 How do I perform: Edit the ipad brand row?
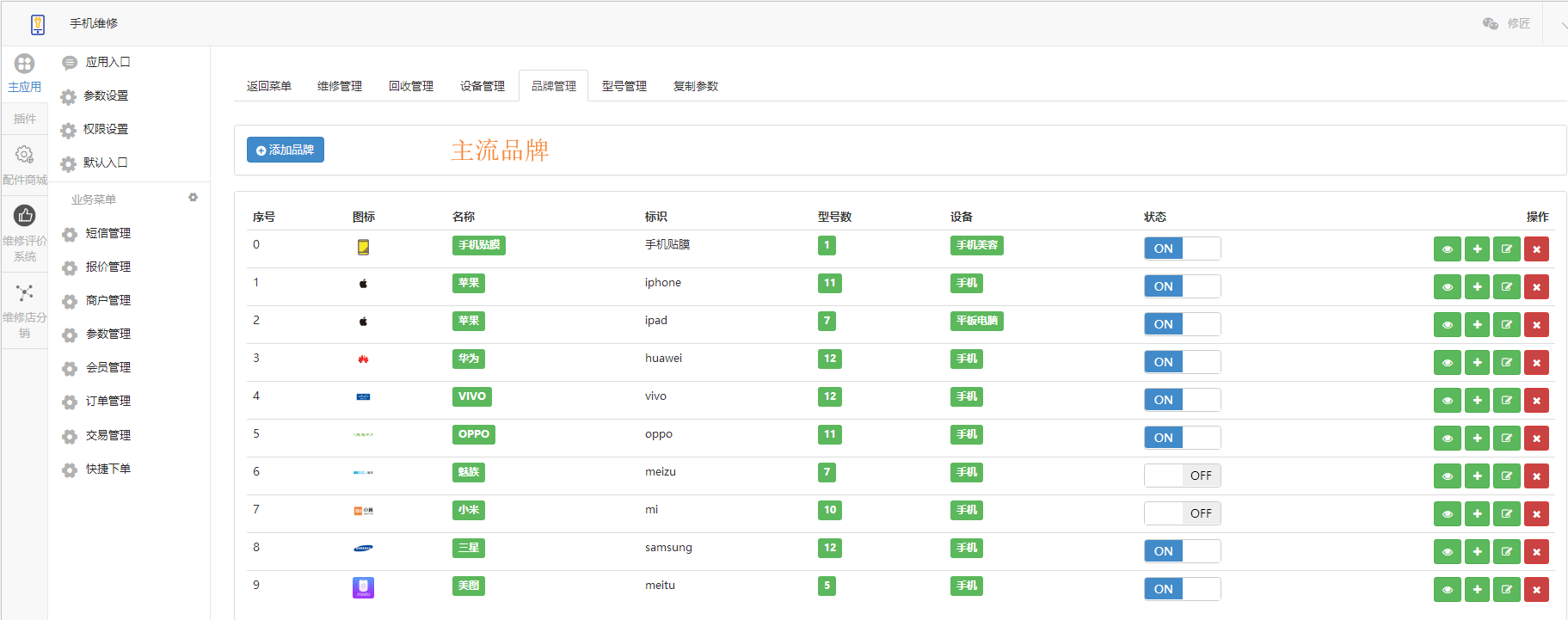click(x=1507, y=325)
